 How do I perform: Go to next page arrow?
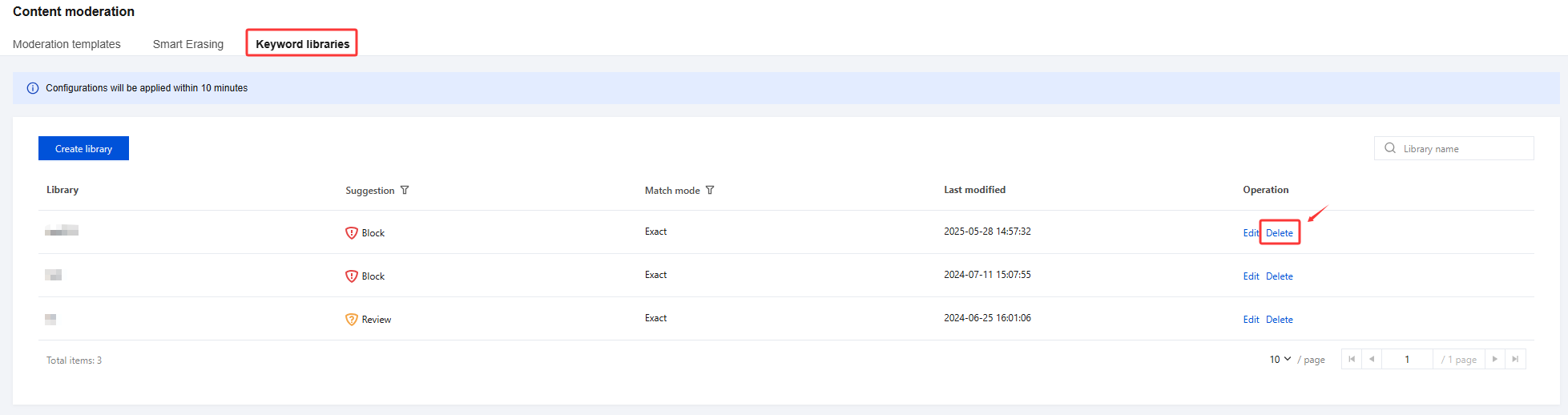[1495, 360]
